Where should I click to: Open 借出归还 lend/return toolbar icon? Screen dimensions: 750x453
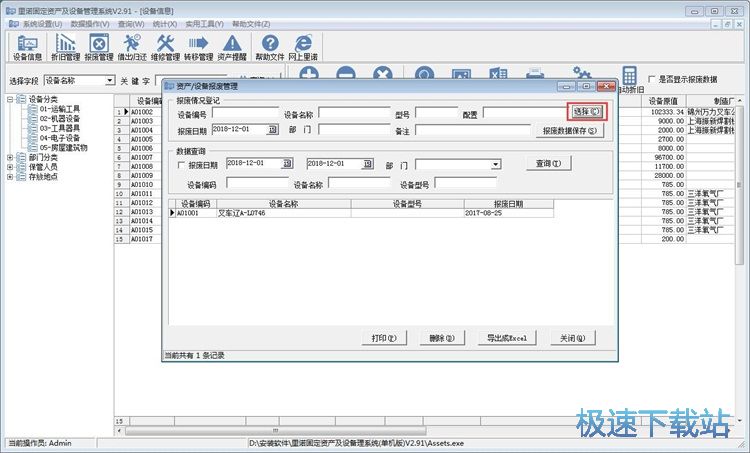coord(132,47)
